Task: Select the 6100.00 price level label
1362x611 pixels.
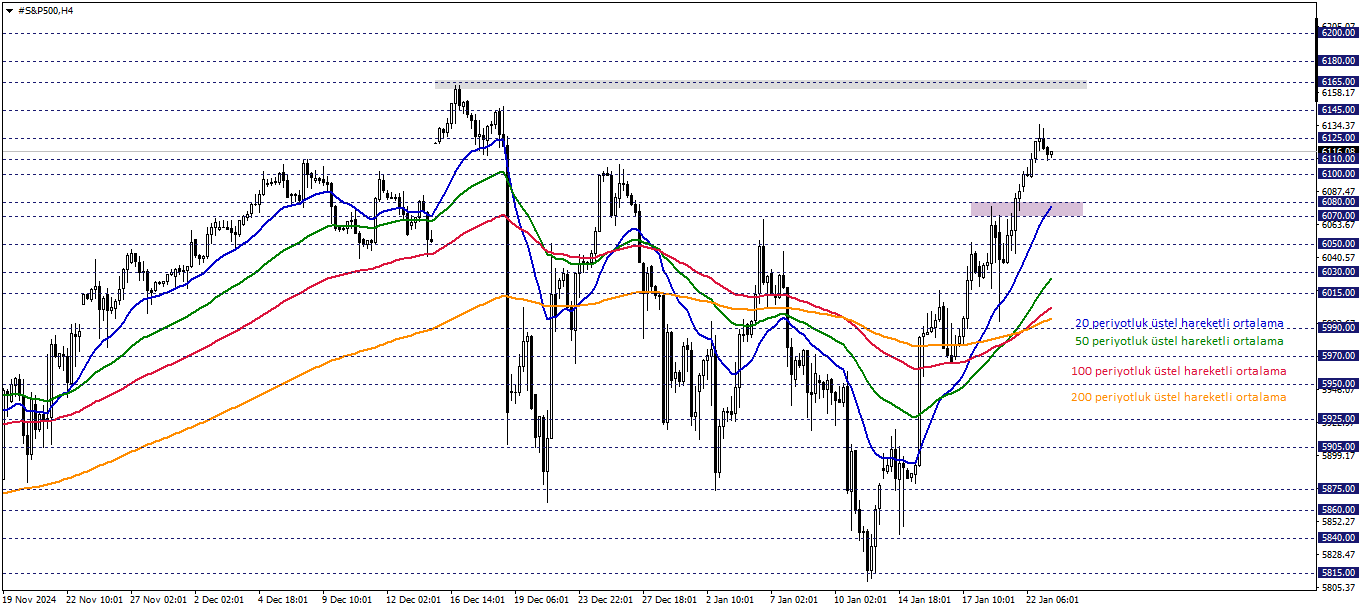Action: [x=1338, y=173]
